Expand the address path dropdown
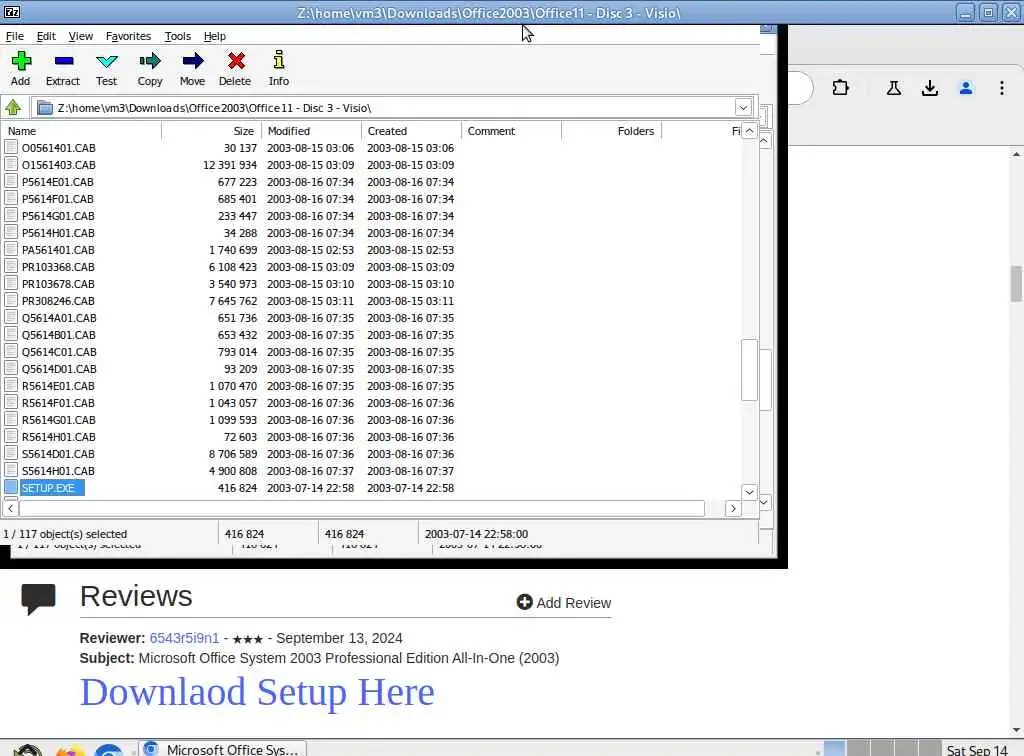The height and width of the screenshot is (756, 1024). pyautogui.click(x=743, y=108)
